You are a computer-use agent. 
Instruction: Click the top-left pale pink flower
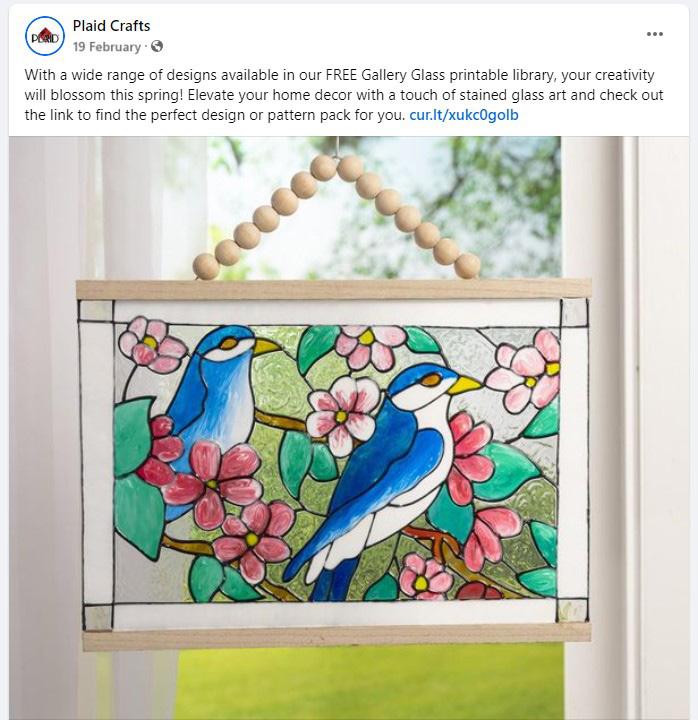click(152, 344)
